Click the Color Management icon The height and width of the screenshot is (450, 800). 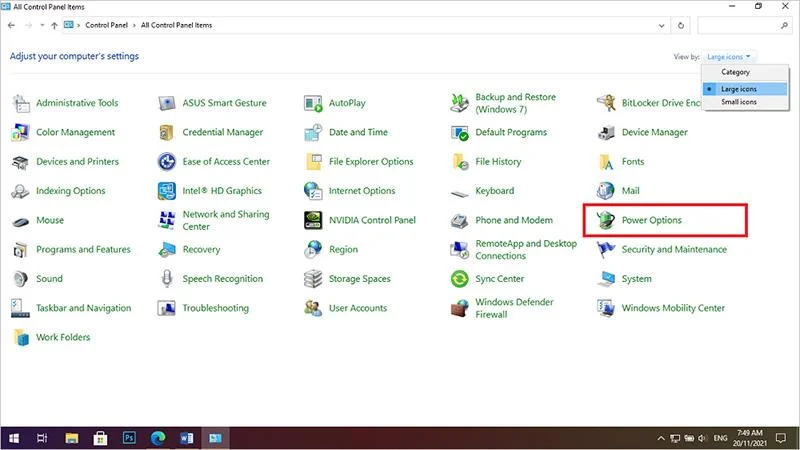pyautogui.click(x=20, y=133)
